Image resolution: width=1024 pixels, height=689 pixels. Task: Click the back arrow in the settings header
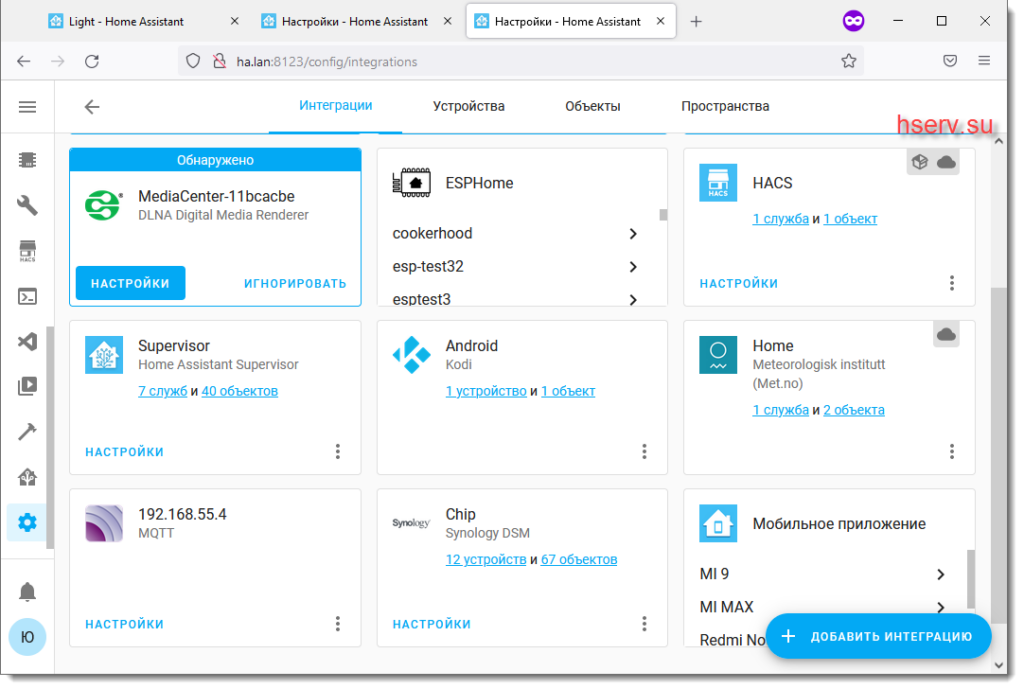pos(92,107)
